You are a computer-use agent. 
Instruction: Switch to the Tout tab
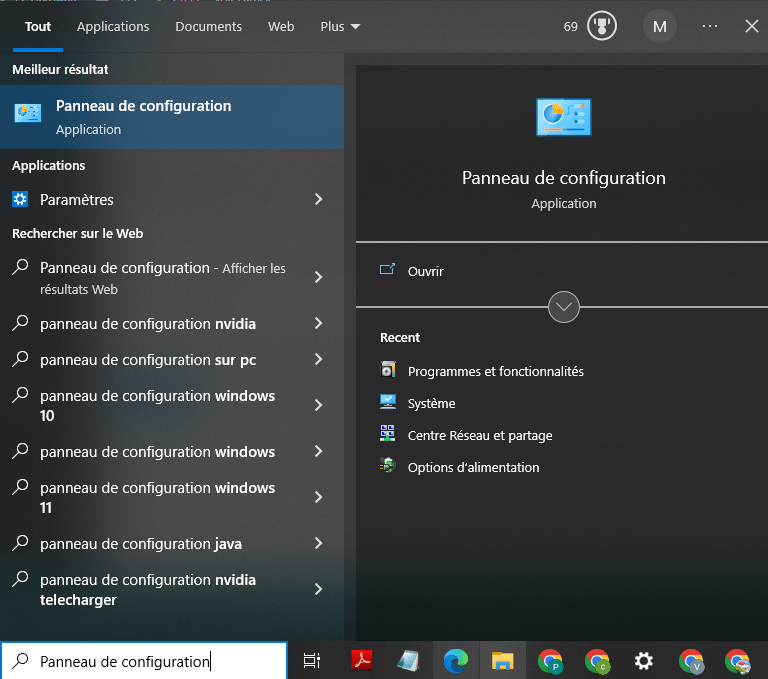coord(38,26)
